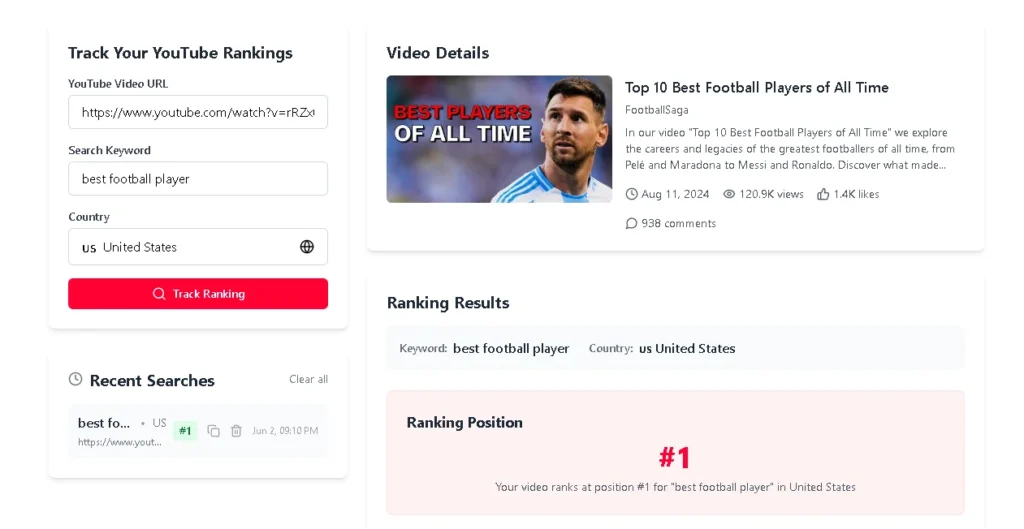This screenshot has height=529, width=1024.
Task: Click the FootballSaga channel name
Action: pos(656,110)
